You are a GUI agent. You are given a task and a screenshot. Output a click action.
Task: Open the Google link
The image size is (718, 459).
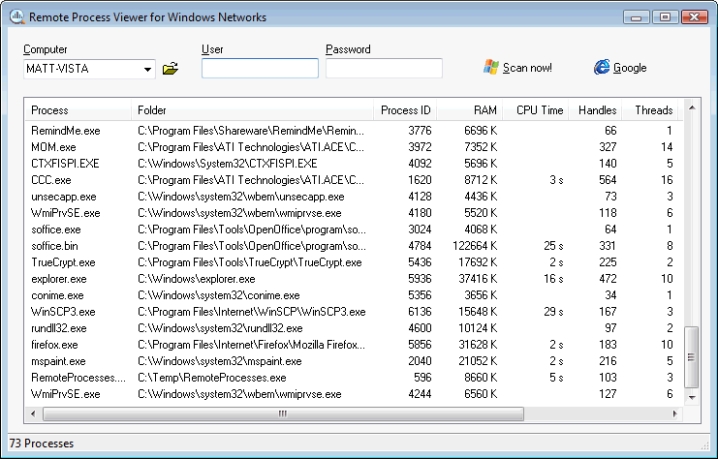click(x=629, y=68)
